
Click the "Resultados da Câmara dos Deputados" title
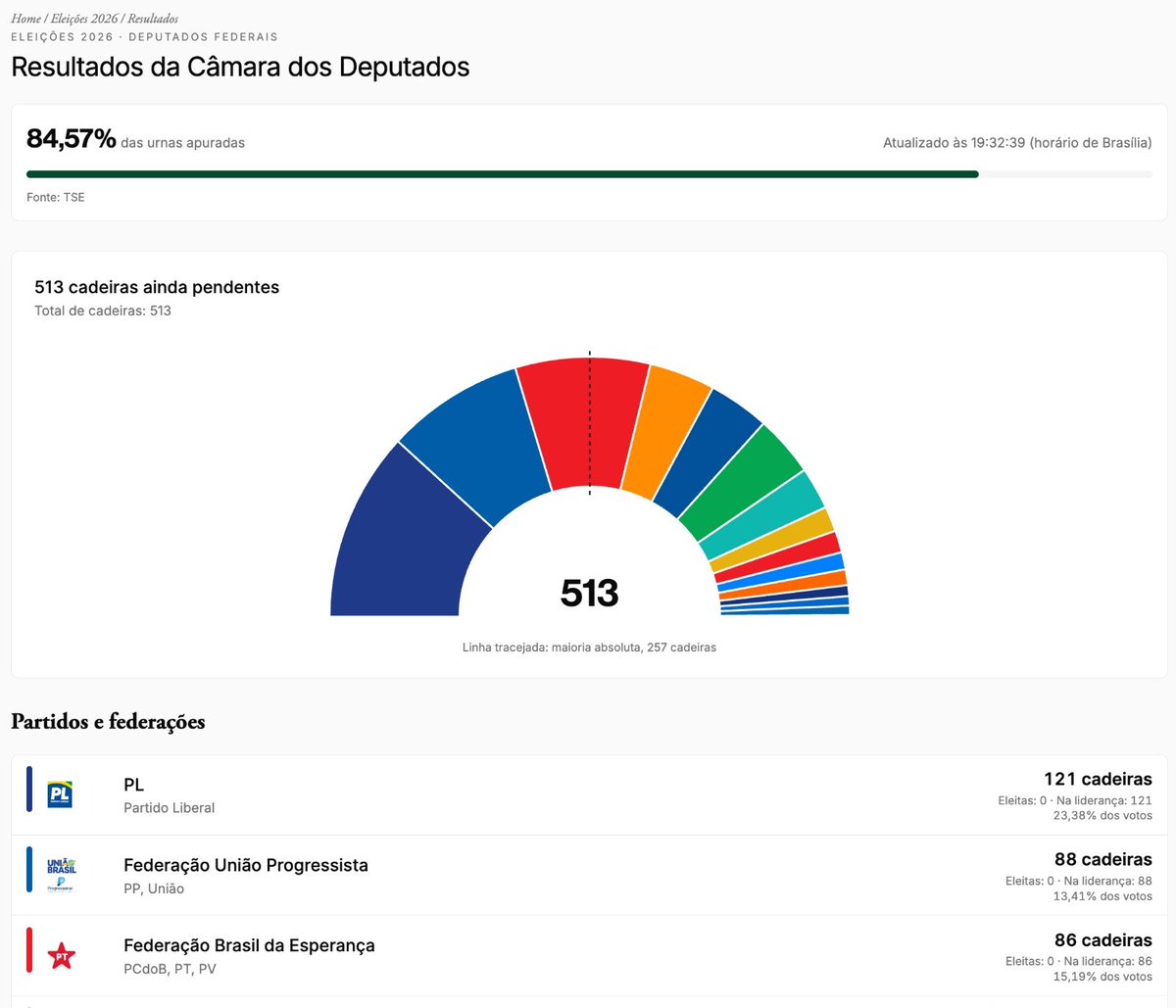(240, 67)
